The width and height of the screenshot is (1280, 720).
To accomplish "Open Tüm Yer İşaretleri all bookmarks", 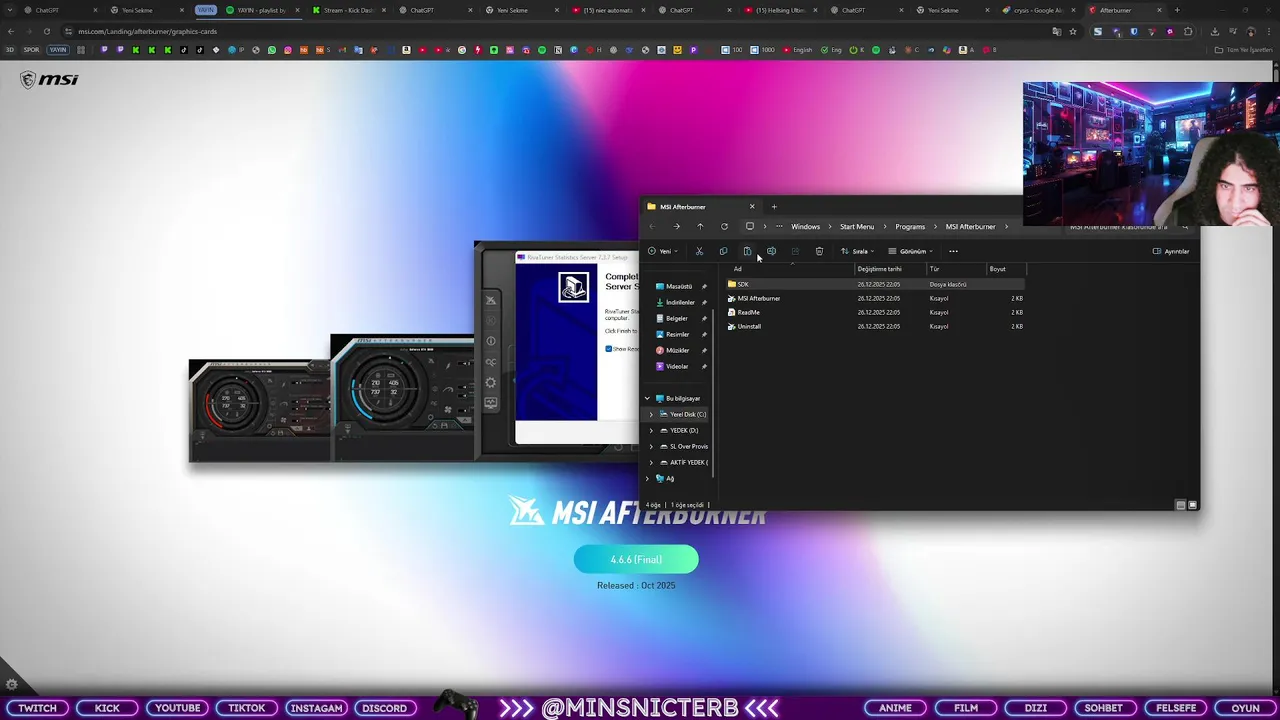I will pyautogui.click(x=1241, y=50).
